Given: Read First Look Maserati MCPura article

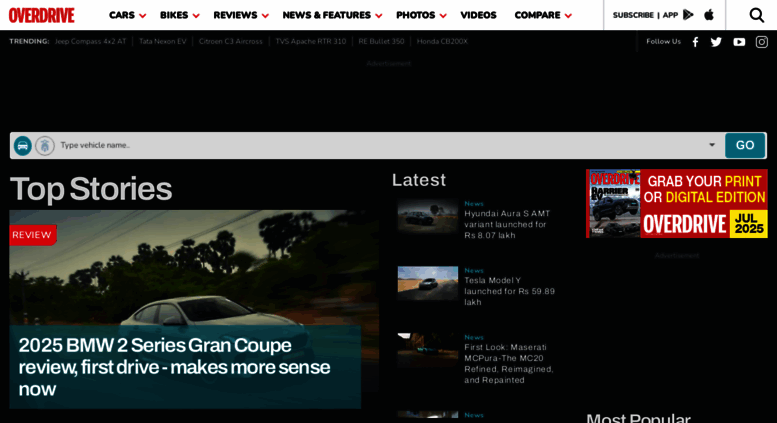Looking at the screenshot, I should (x=509, y=364).
